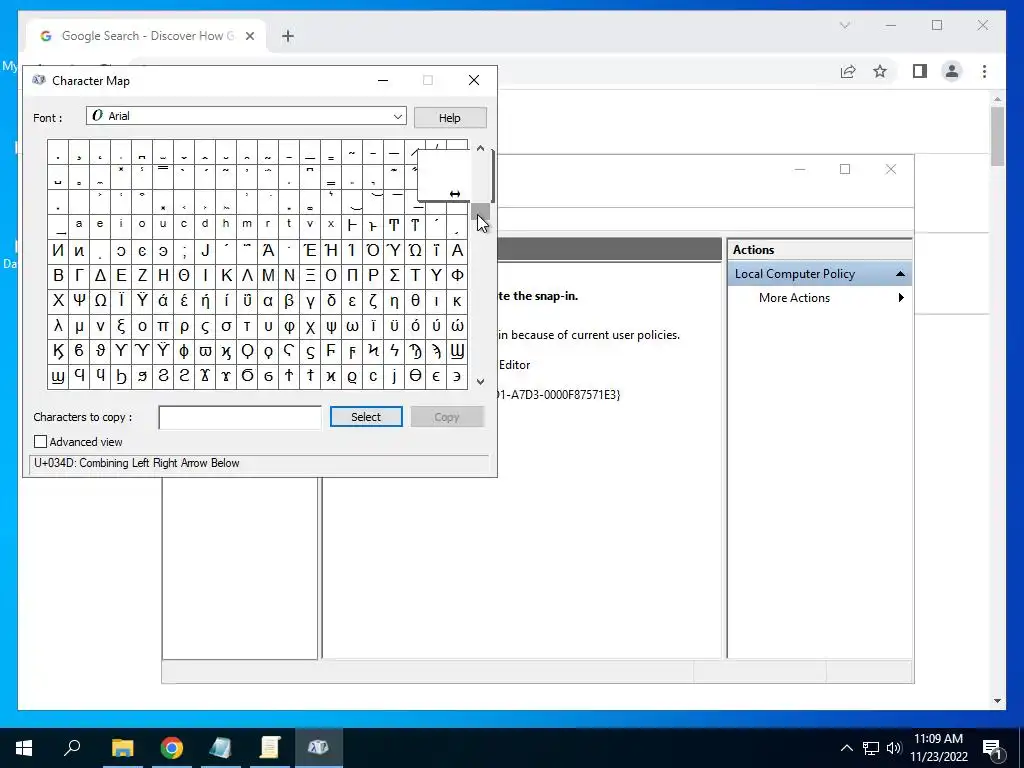Viewport: 1024px width, 768px height.
Task: Click Character Map scroll down arrow
Action: pos(481,382)
